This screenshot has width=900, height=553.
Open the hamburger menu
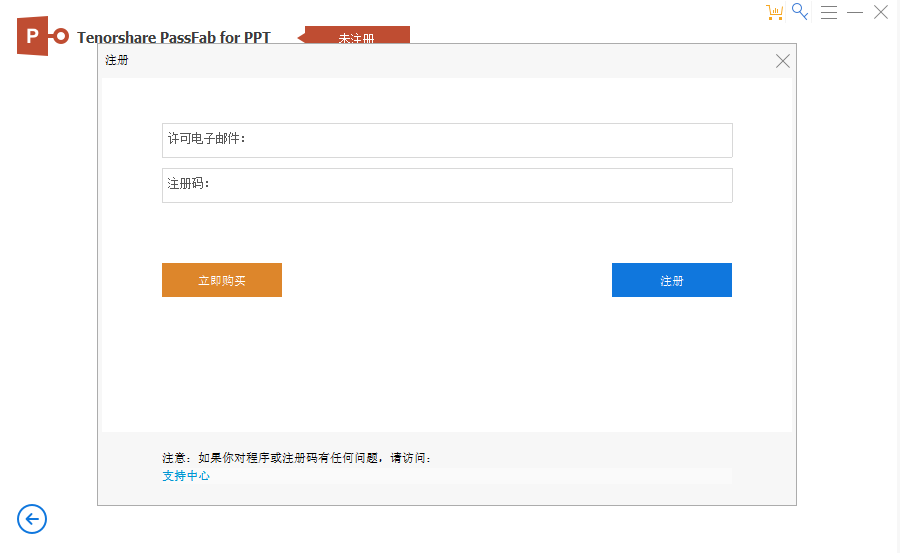click(x=829, y=12)
